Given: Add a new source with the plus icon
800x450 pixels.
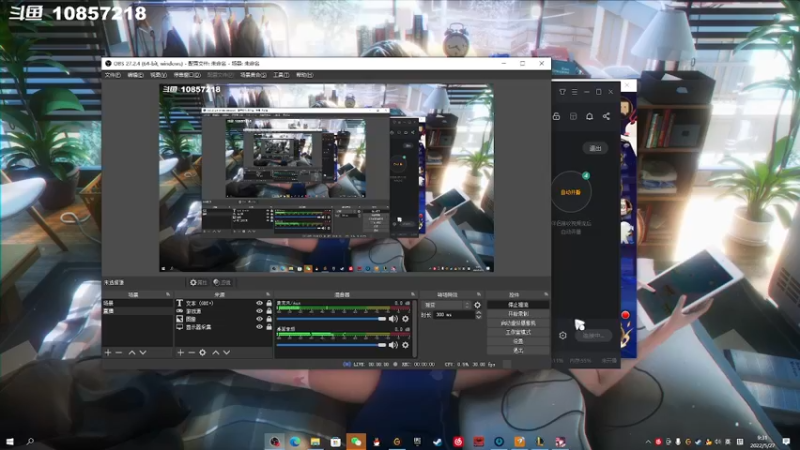Looking at the screenshot, I should (x=180, y=353).
